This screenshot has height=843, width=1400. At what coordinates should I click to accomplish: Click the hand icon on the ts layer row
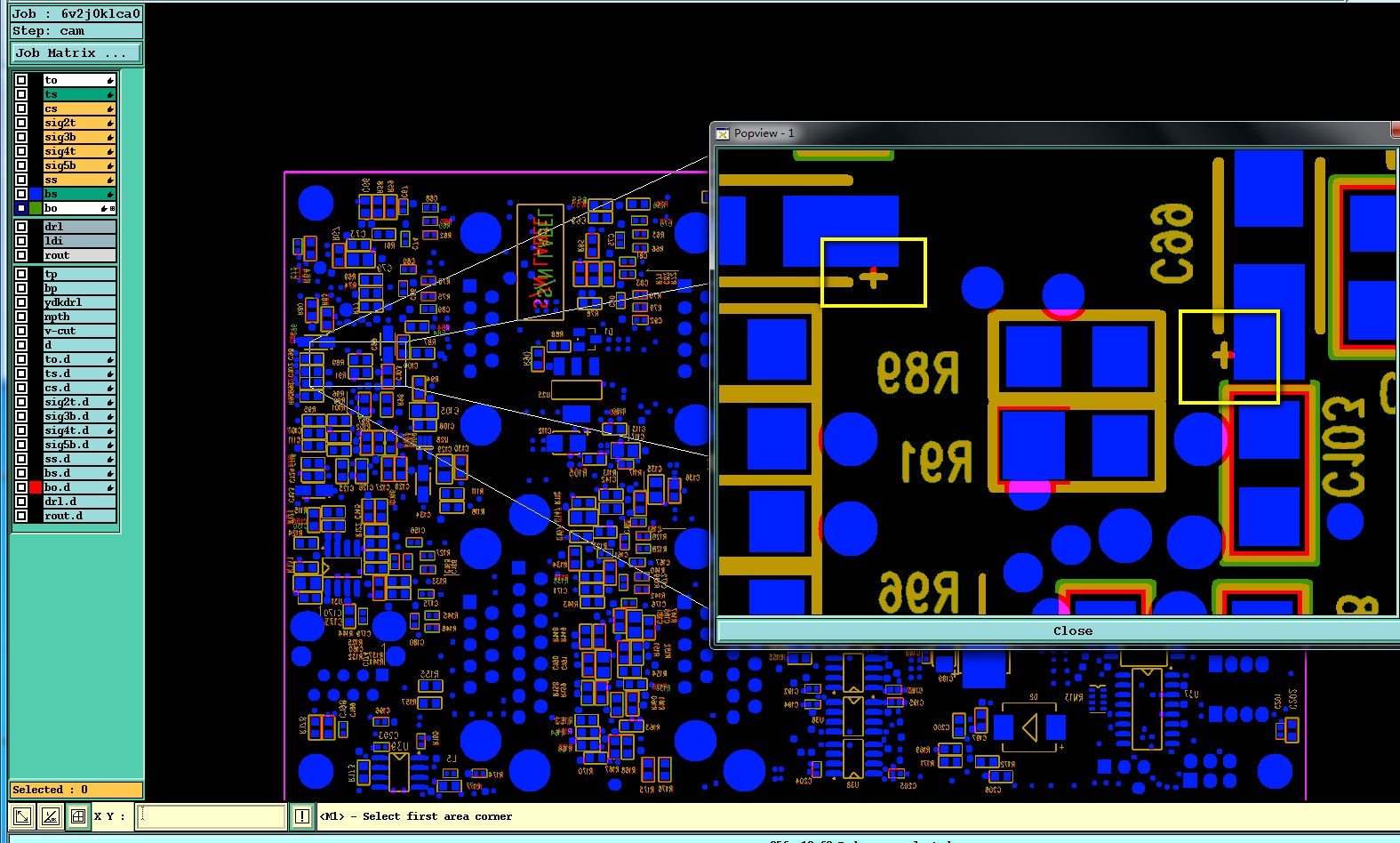(110, 94)
